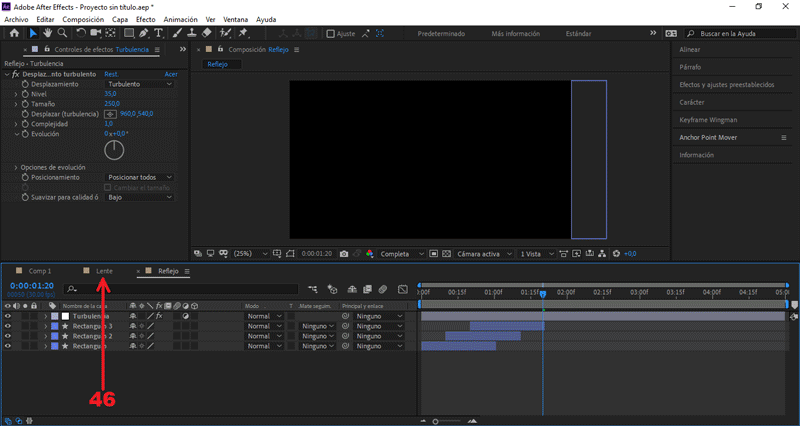Select the Hand tool in toolbar
800x426 pixels.
pos(47,33)
